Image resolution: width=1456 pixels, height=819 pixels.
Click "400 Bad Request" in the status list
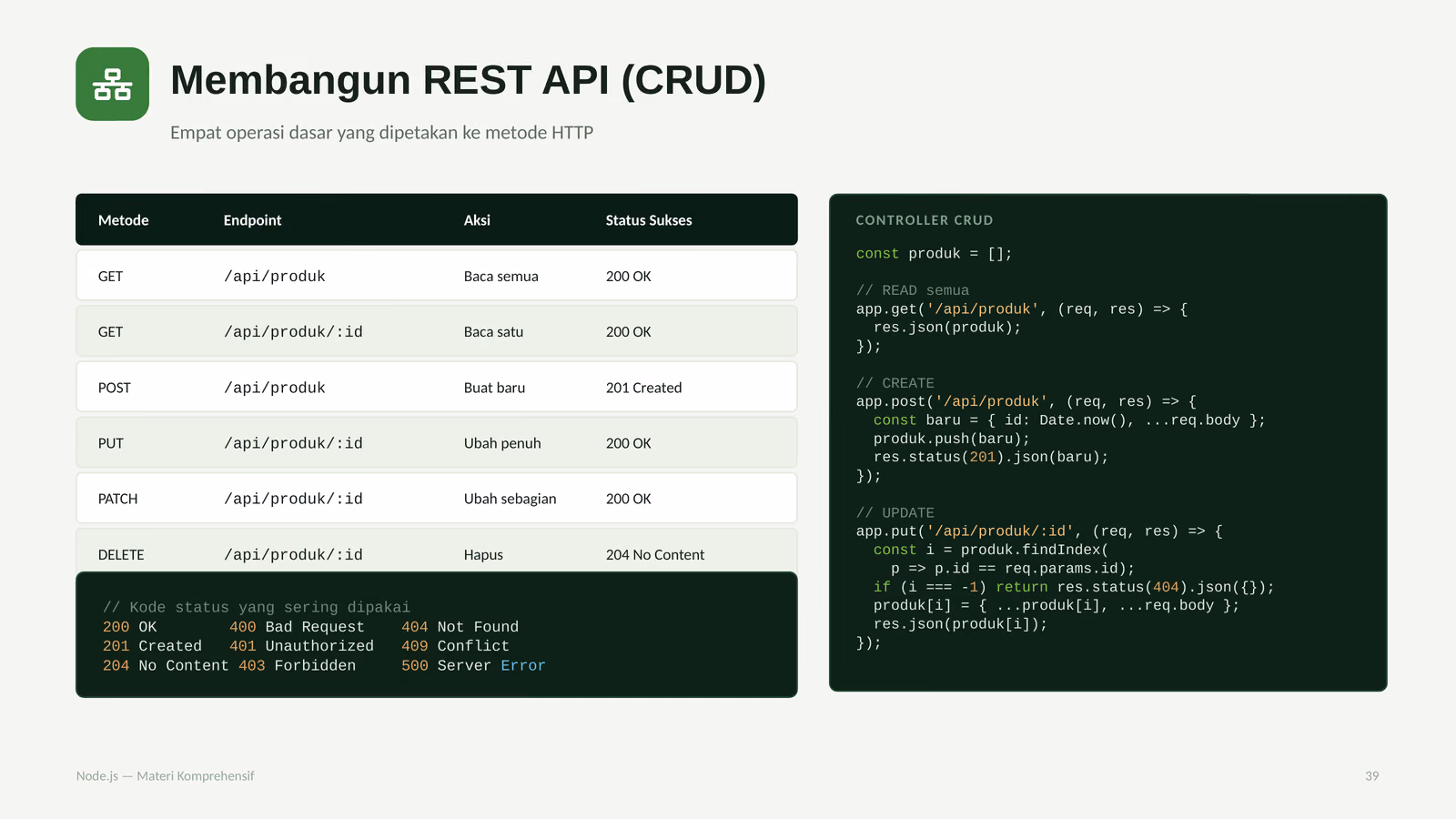pyautogui.click(x=297, y=627)
